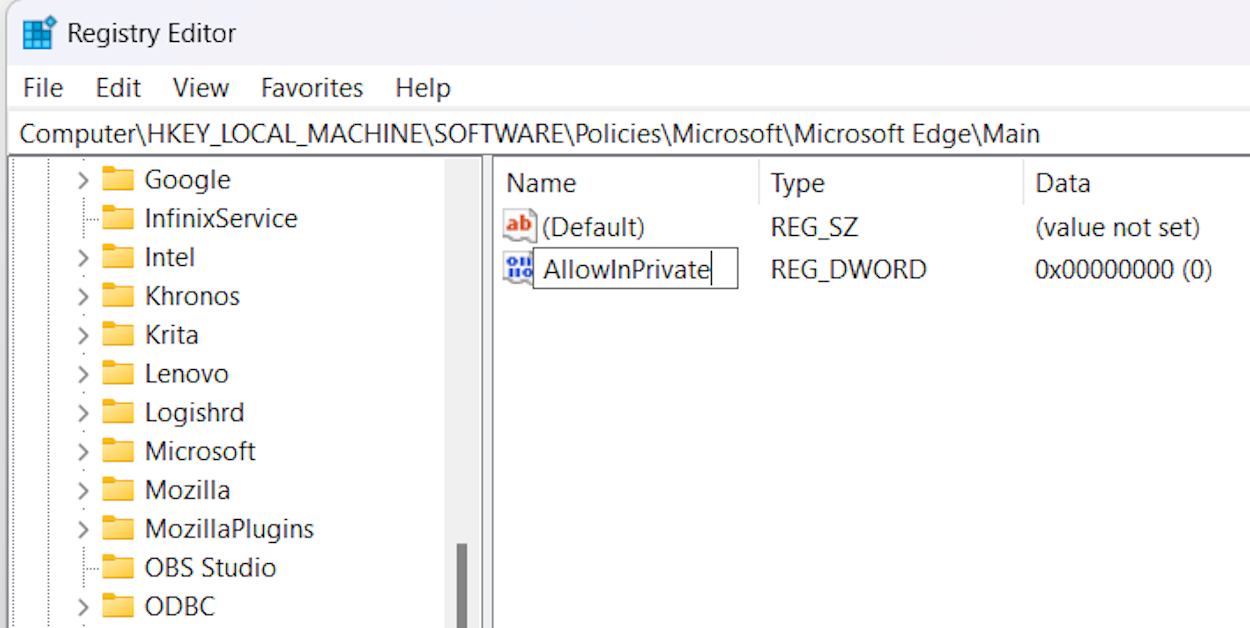Expand the ODBC key
Screen dimensions: 1250x628
pyautogui.click(x=83, y=607)
